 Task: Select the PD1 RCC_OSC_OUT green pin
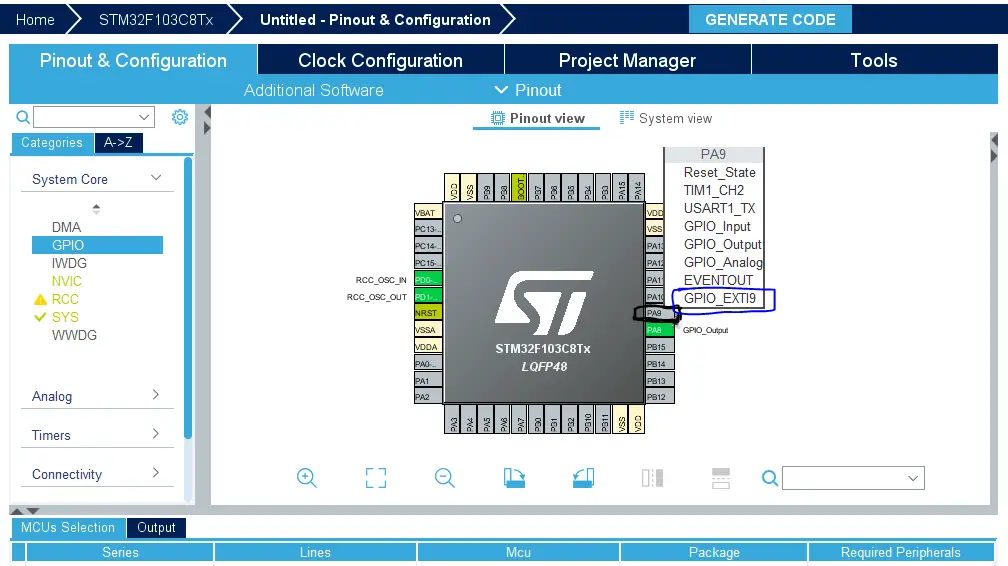pyautogui.click(x=428, y=297)
